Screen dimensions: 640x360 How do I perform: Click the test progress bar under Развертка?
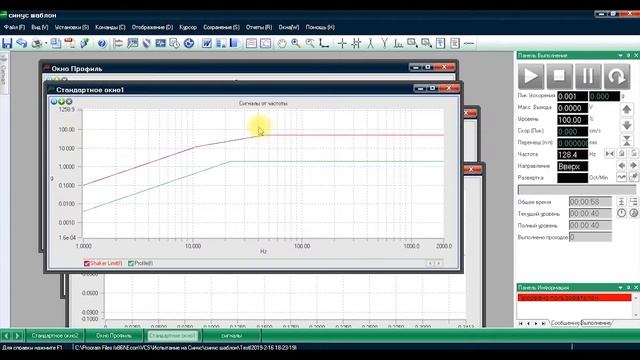coord(577,190)
